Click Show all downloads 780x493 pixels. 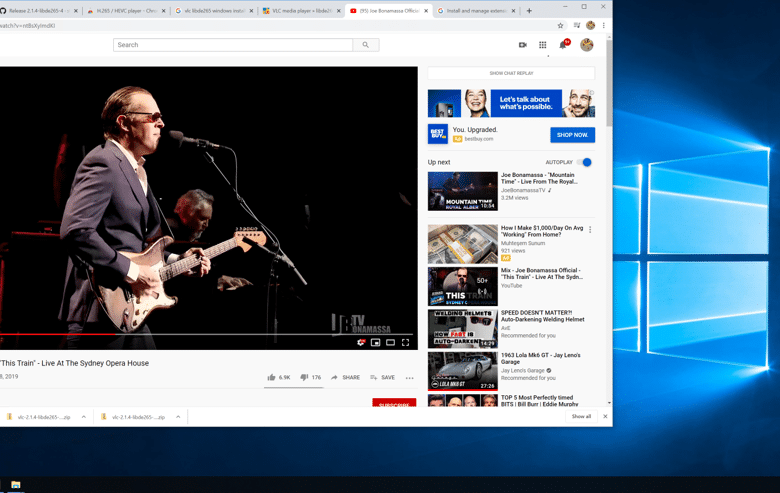[582, 416]
